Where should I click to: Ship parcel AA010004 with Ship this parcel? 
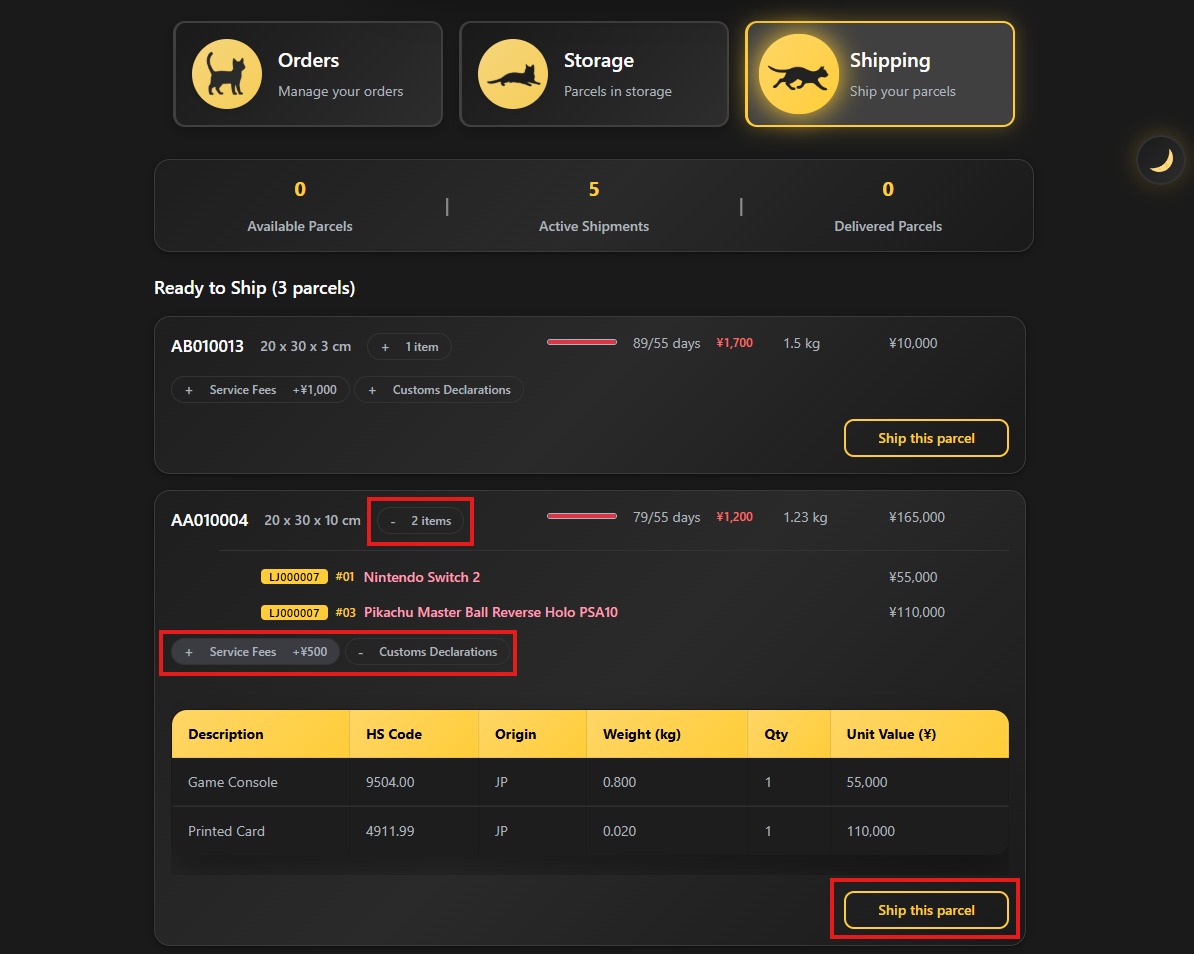926,910
